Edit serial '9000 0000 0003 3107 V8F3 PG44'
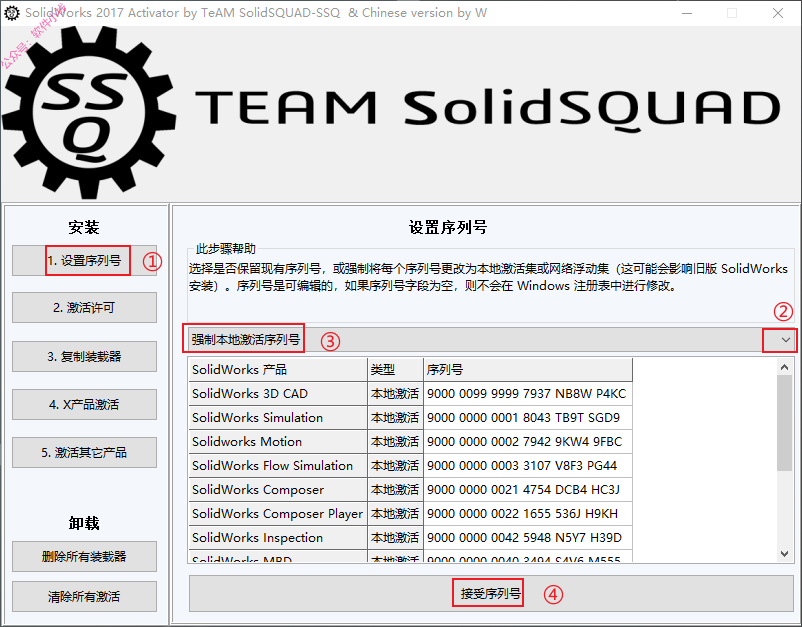The width and height of the screenshot is (802, 627). coord(528,466)
